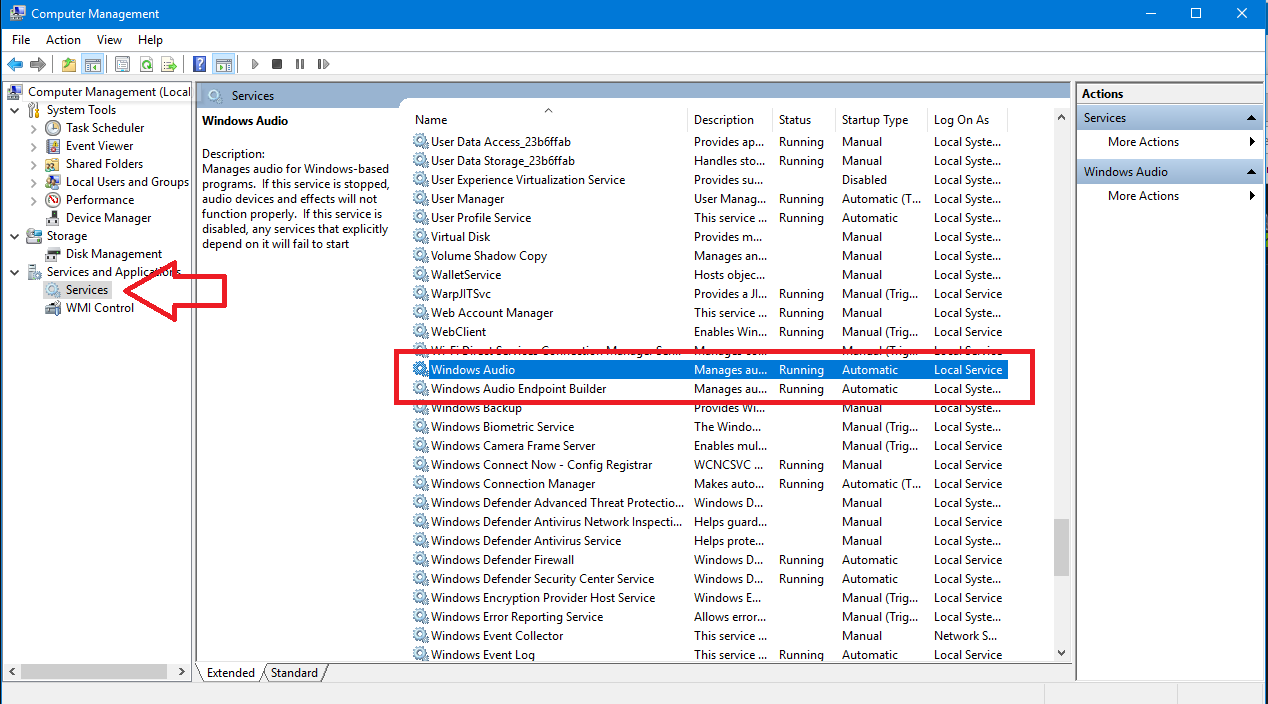Click the scroll down arrow of services list
Viewport: 1268px width, 704px height.
tap(1061, 653)
